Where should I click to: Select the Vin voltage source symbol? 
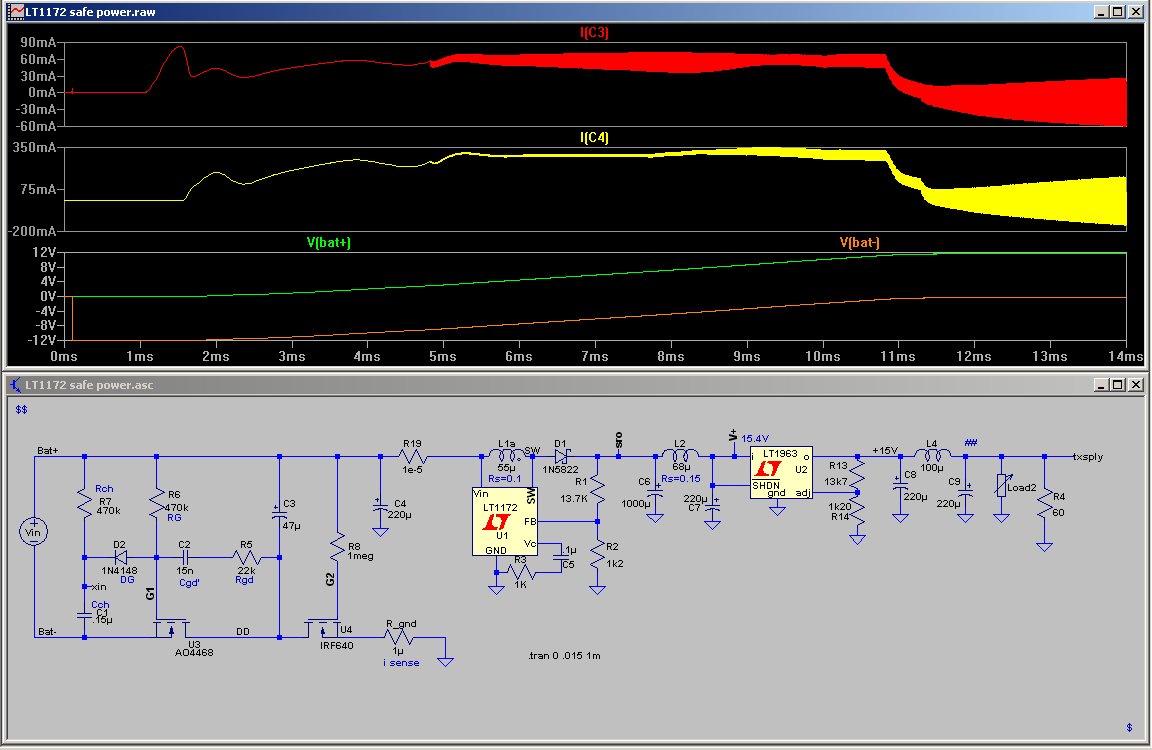click(x=34, y=532)
